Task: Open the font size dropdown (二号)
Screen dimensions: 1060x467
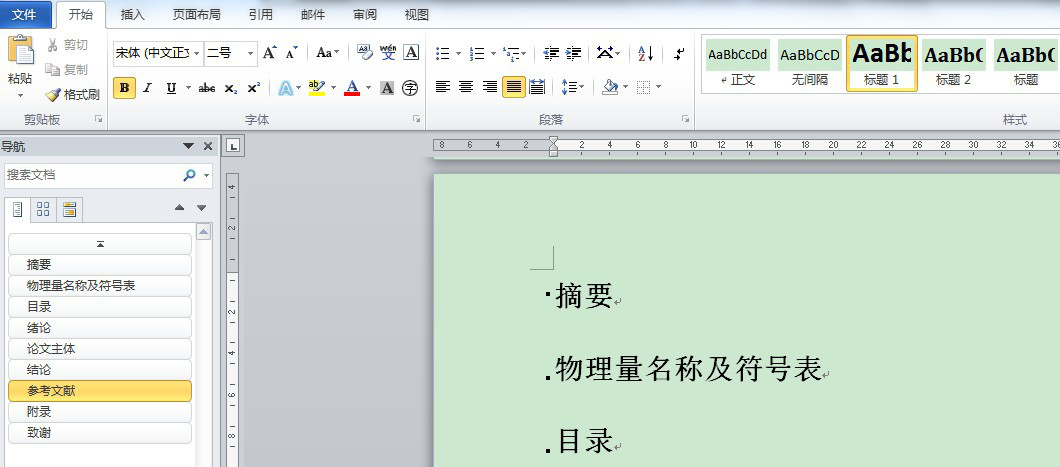Action: pyautogui.click(x=250, y=53)
